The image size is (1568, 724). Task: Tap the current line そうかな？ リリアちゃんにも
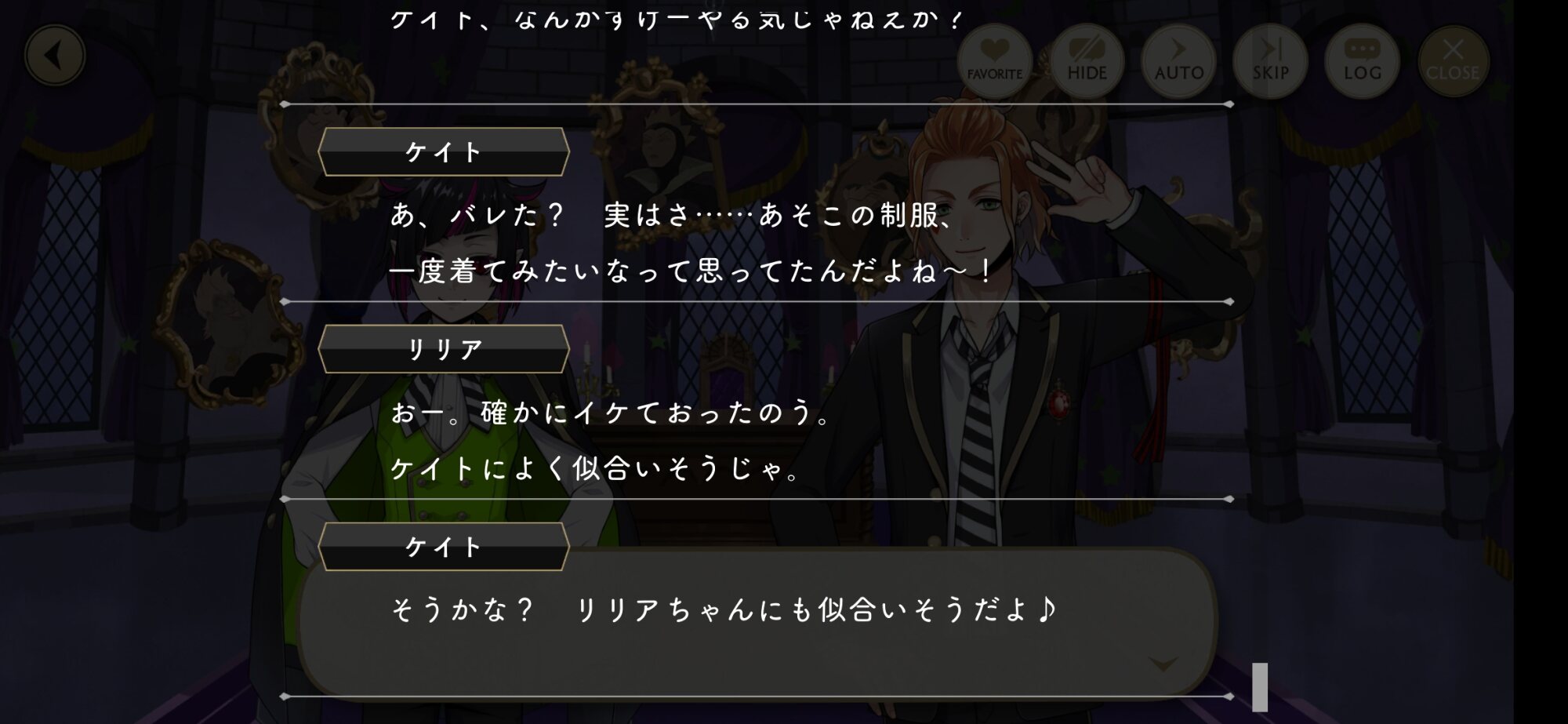(724, 609)
